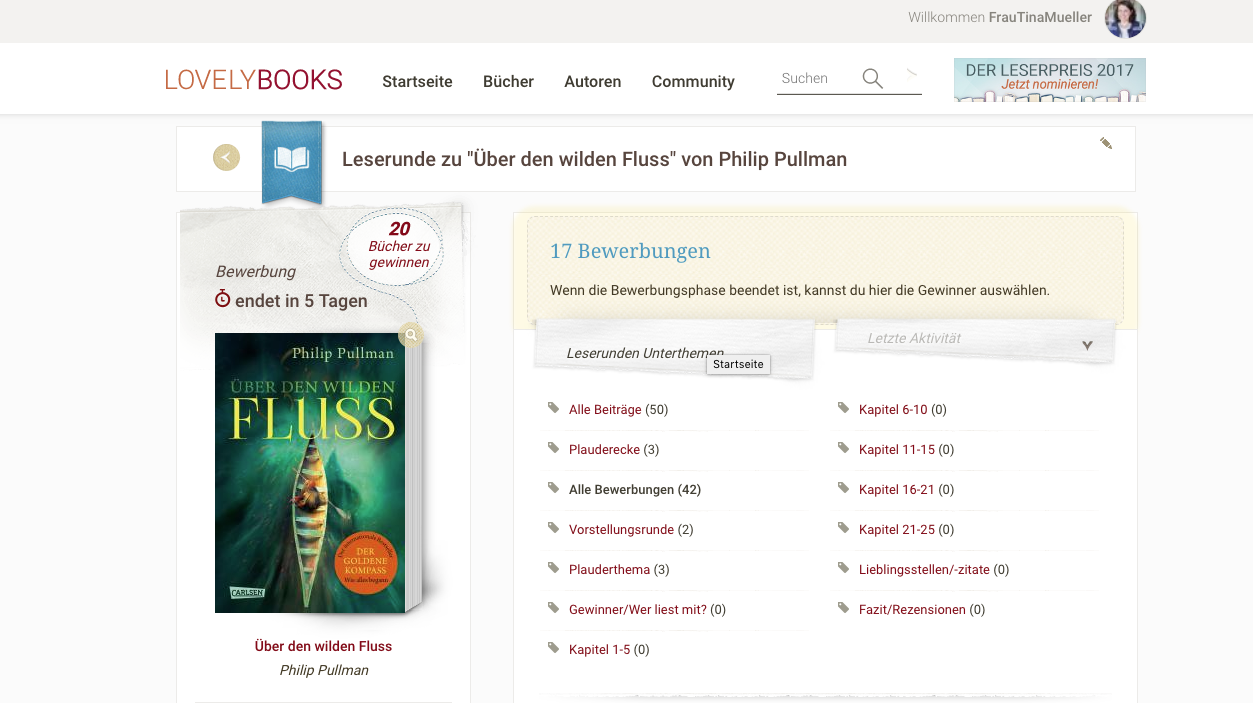Click the blue open-book bookmark icon
The height and width of the screenshot is (703, 1253).
point(292,160)
